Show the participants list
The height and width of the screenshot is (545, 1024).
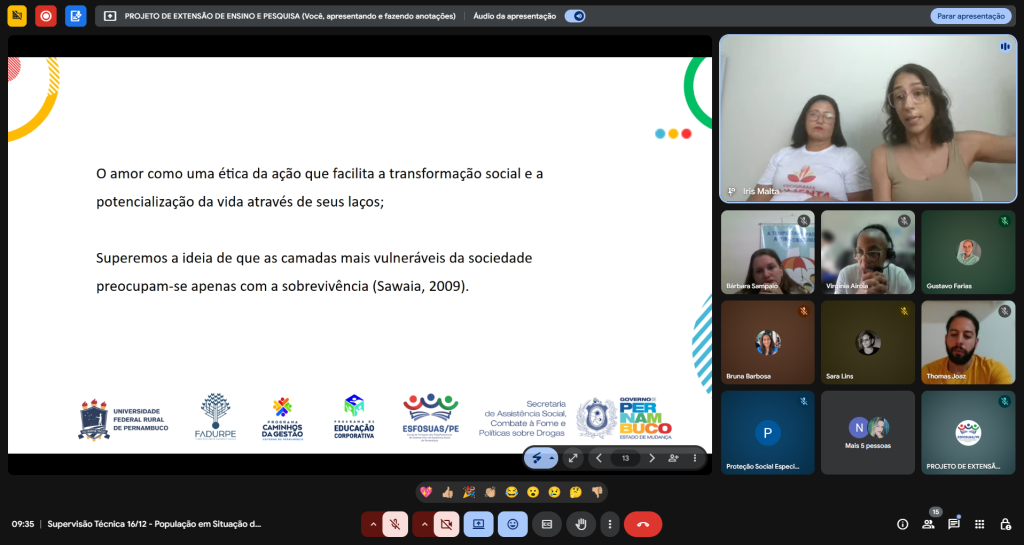928,524
